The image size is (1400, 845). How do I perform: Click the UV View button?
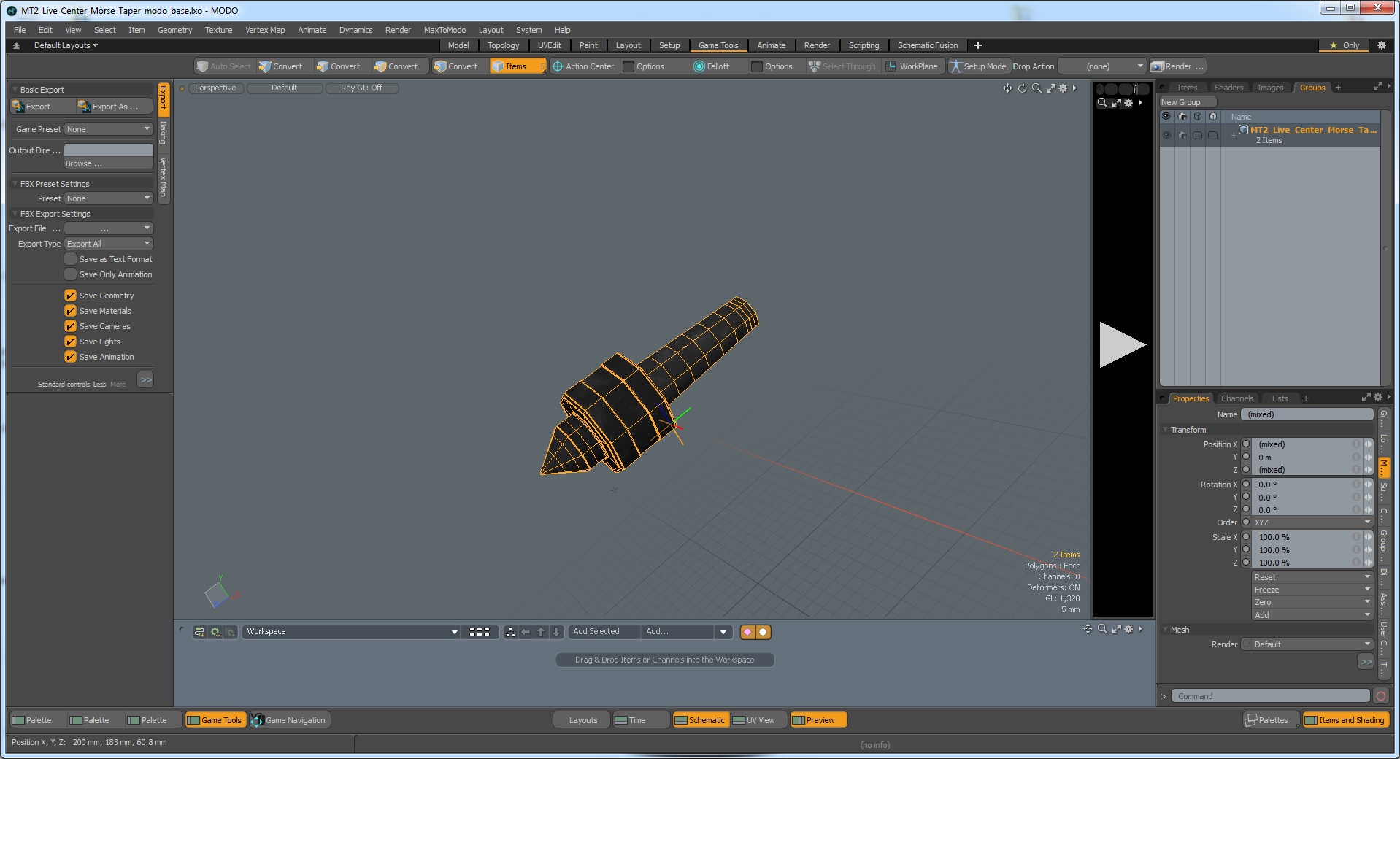pos(758,720)
